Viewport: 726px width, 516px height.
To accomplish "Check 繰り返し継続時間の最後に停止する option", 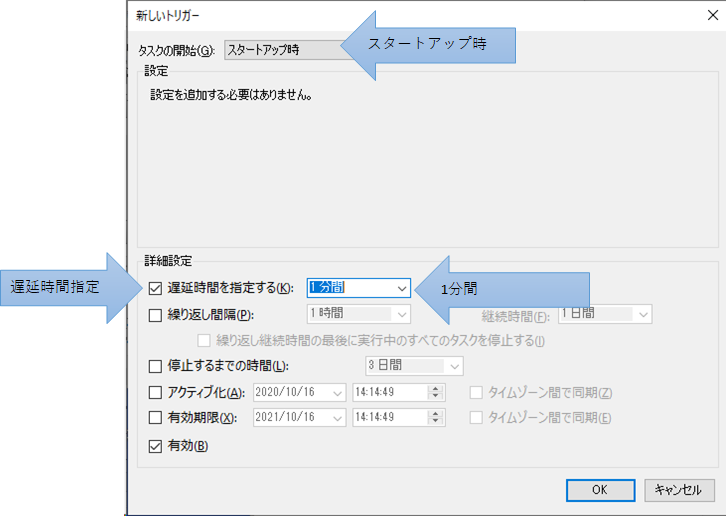I will (x=204, y=341).
